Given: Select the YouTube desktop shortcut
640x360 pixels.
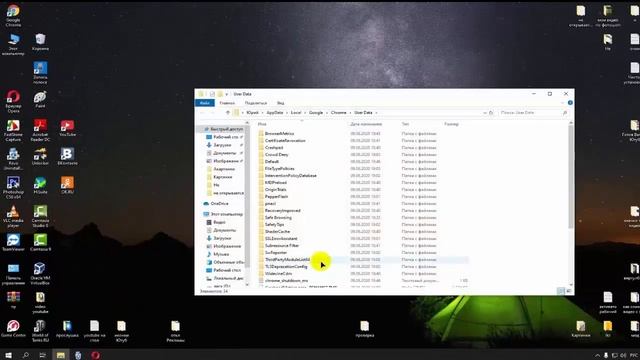Looking at the screenshot, I should pyautogui.click(x=67, y=128).
